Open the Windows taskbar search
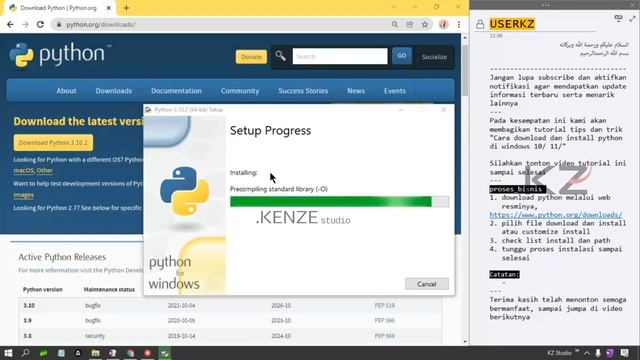 click(x=25, y=353)
